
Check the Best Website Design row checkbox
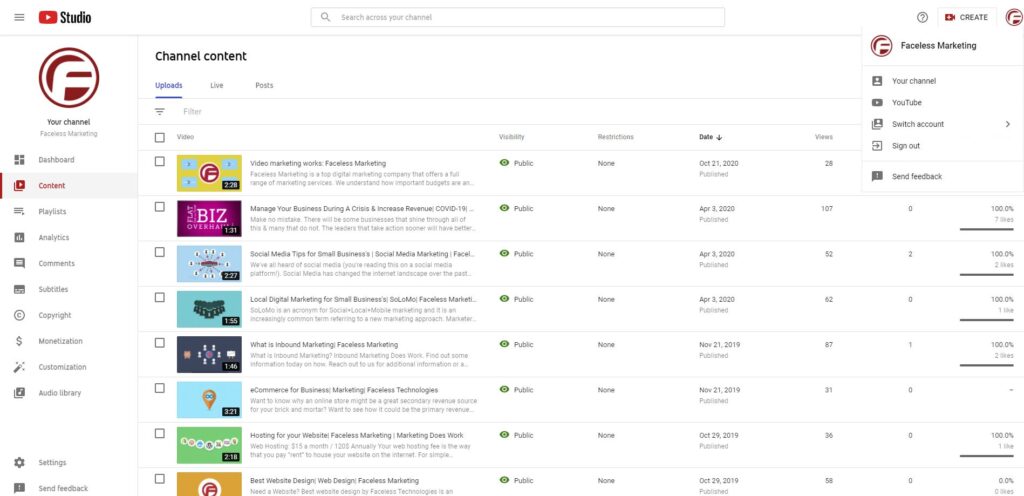pyautogui.click(x=160, y=479)
